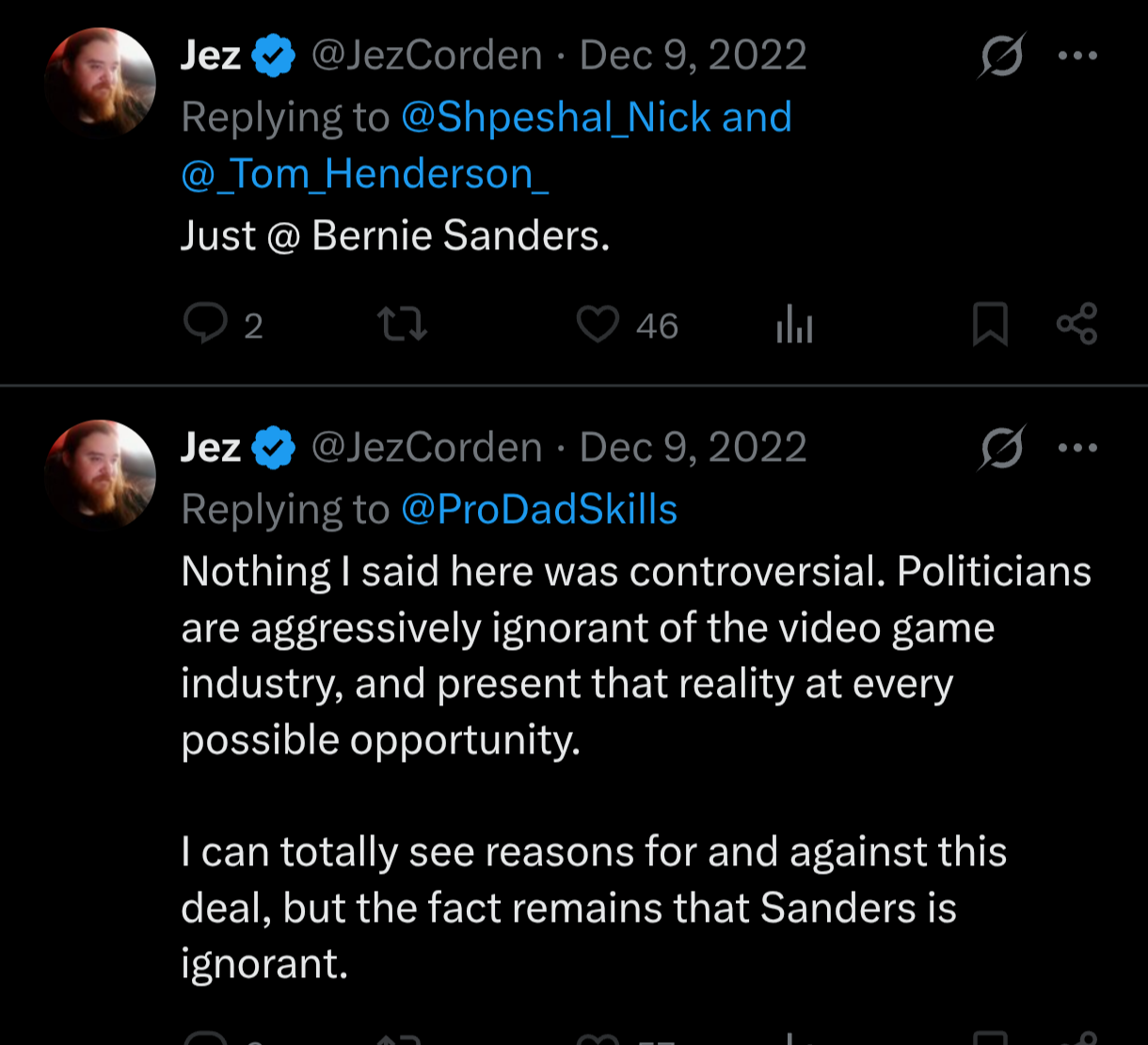Open more options on second tweet

(1077, 448)
